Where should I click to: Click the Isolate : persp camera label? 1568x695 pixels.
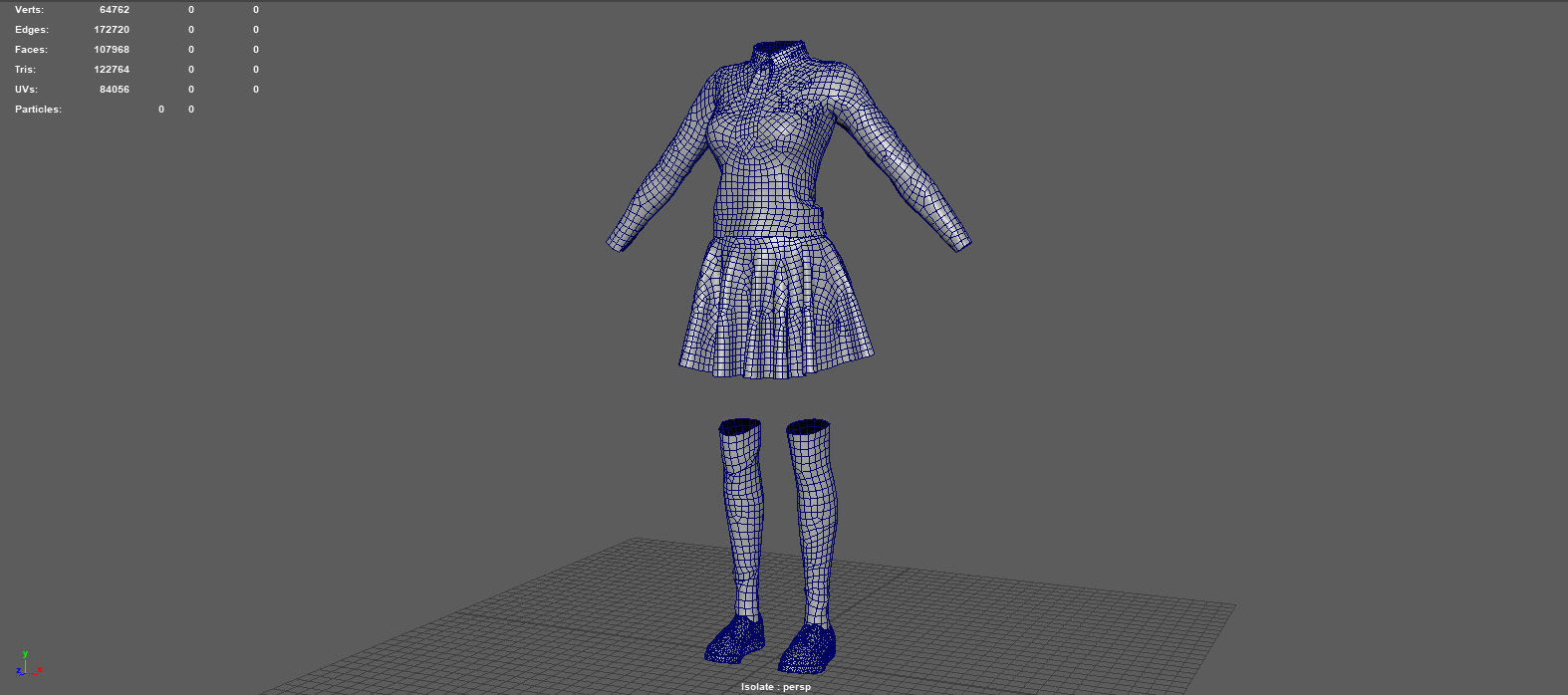[776, 687]
